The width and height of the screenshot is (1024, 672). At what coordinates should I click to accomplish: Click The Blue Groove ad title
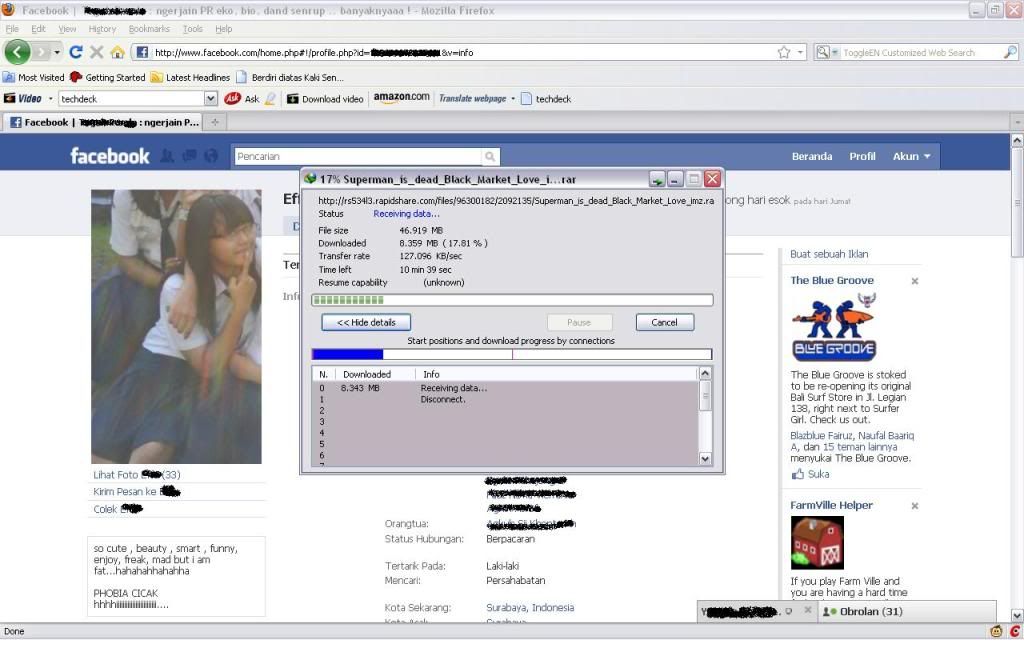click(831, 280)
